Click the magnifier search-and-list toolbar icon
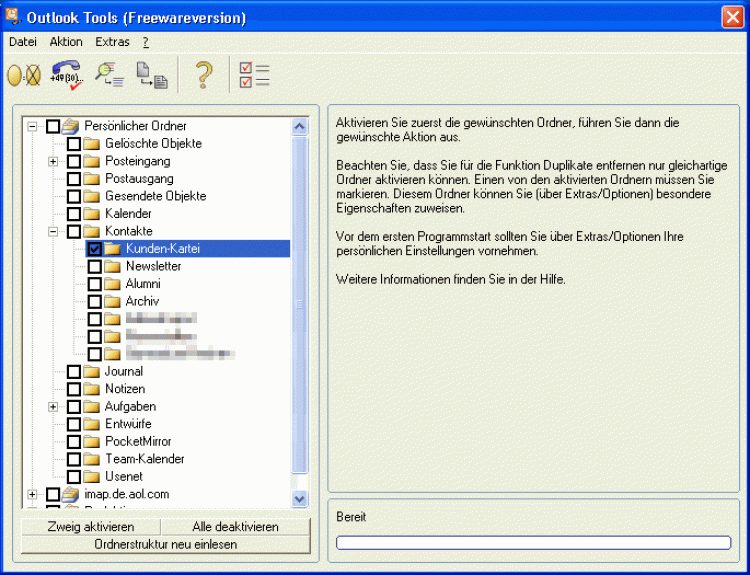The height and width of the screenshot is (575, 750). (109, 75)
